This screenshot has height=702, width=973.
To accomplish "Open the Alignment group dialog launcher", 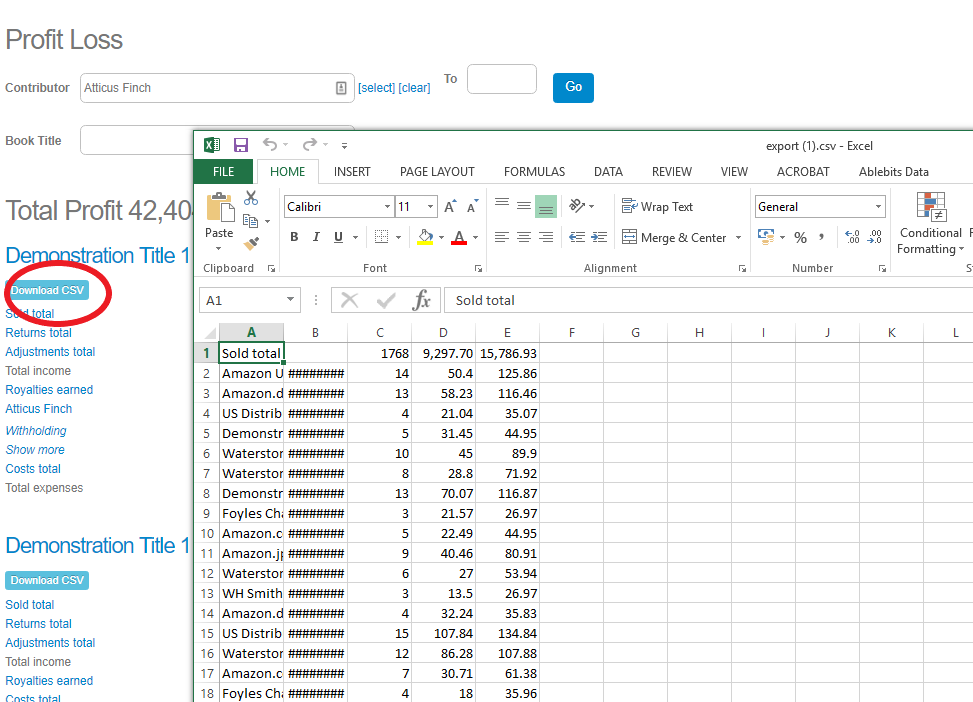I will pos(742,268).
